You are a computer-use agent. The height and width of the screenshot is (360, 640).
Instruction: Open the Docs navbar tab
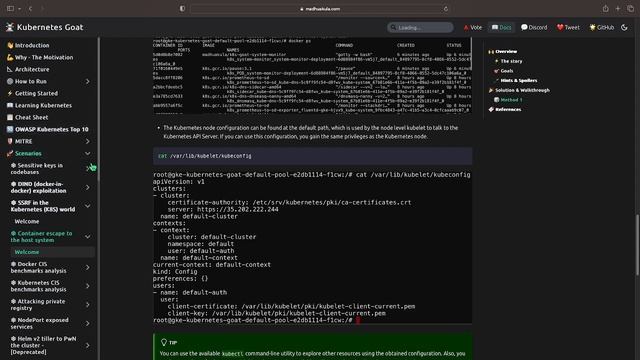[501, 27]
